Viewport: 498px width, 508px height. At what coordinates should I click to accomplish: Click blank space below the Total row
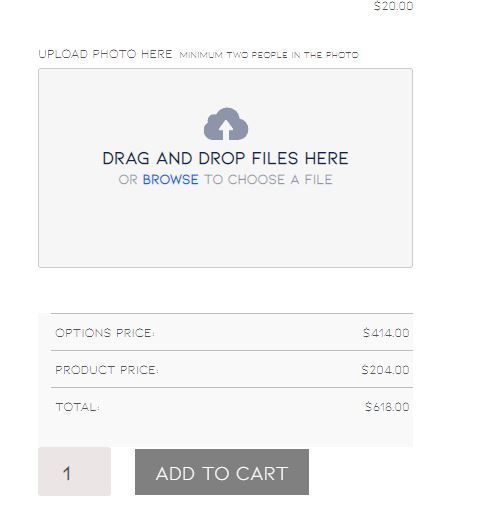pyautogui.click(x=225, y=432)
